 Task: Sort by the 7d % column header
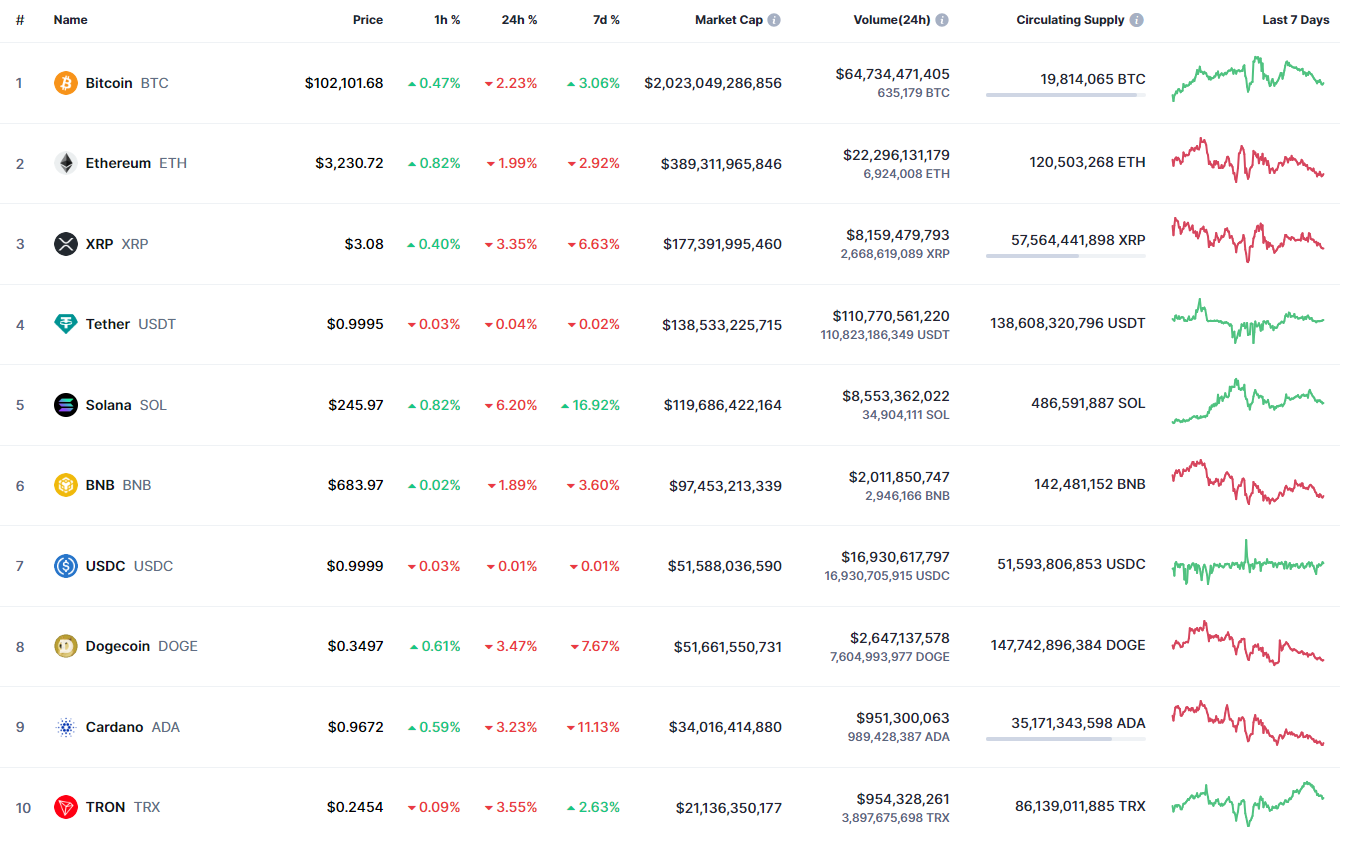coord(606,20)
